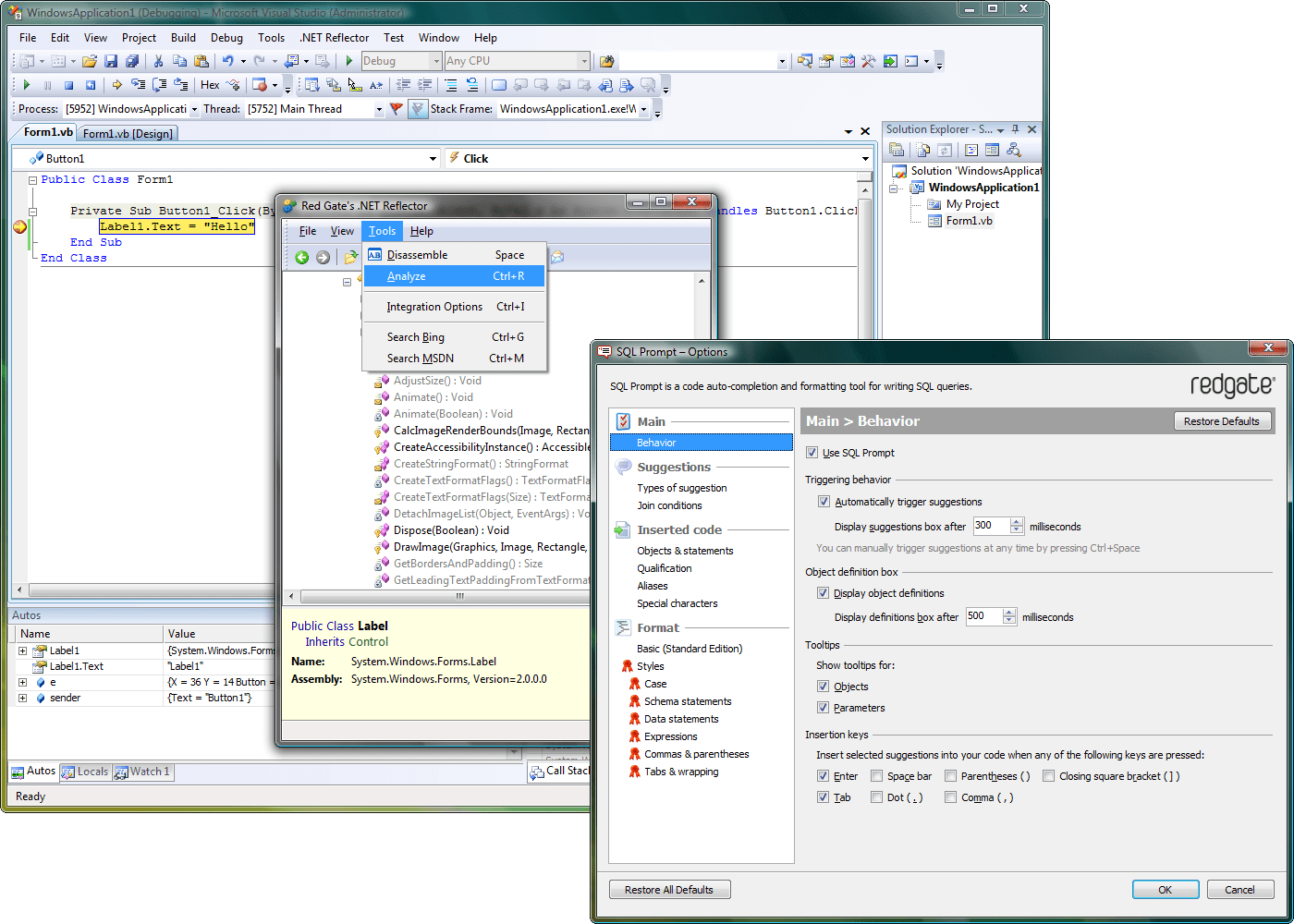Click the grey Forward arrow in Reflector
This screenshot has height=924, width=1294.
323,257
